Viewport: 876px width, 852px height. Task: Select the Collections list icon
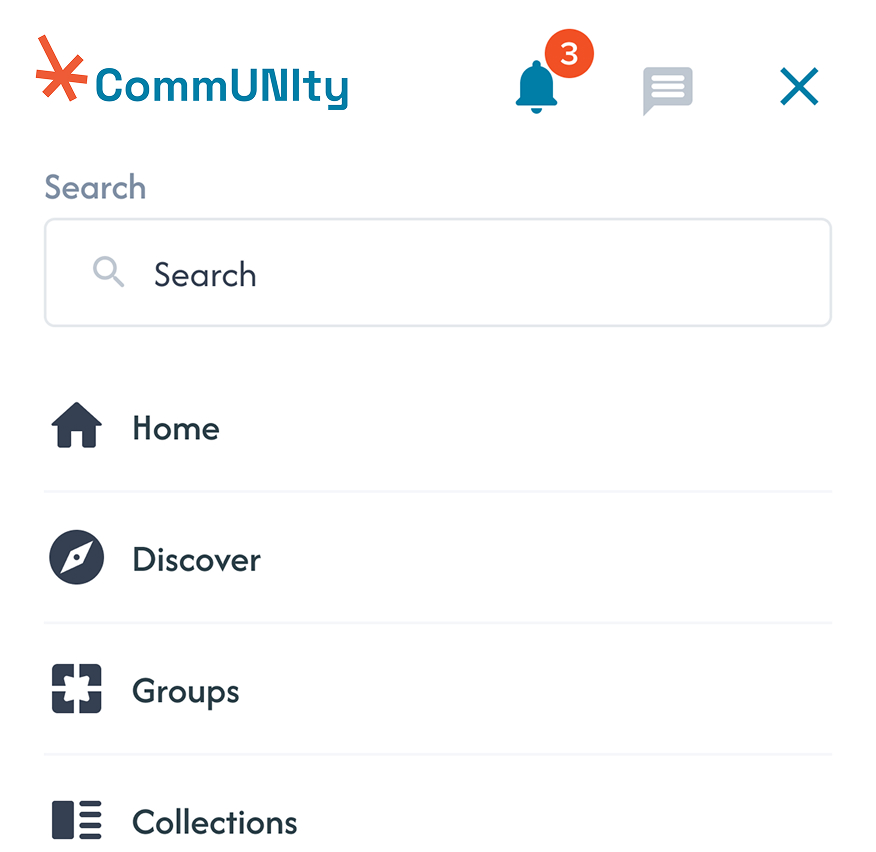pos(76,820)
